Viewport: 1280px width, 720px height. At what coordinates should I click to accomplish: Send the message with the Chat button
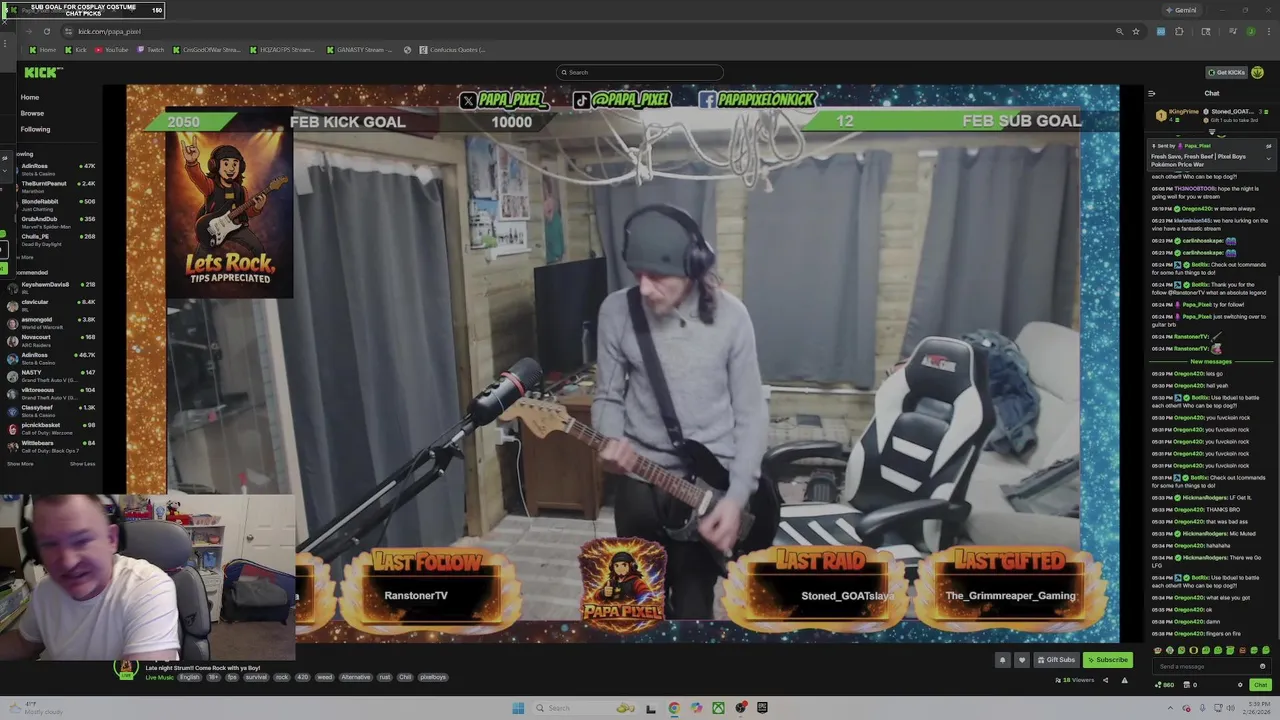(1260, 685)
